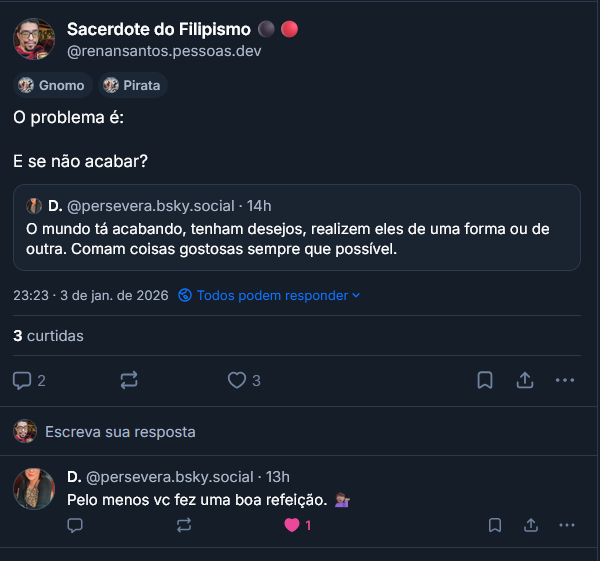Bookmark the main post
Screen dimensions: 600x561
pos(485,380)
